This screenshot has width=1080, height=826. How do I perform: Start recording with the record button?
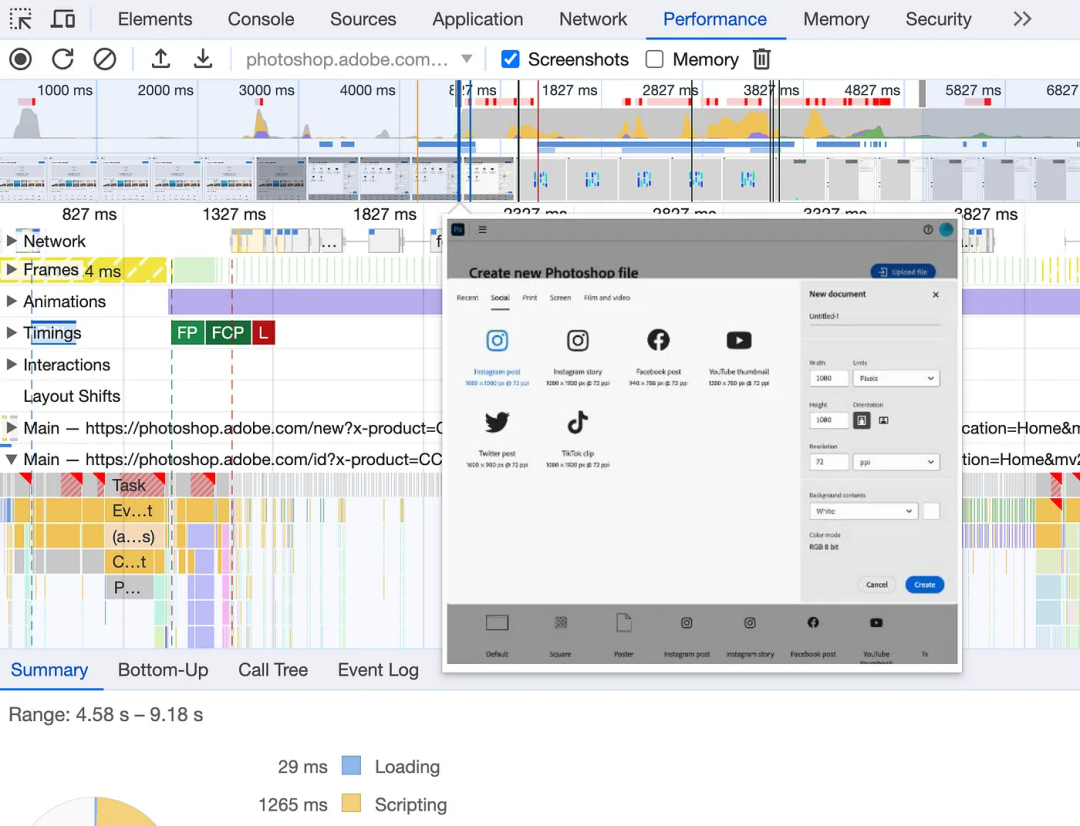click(x=21, y=59)
